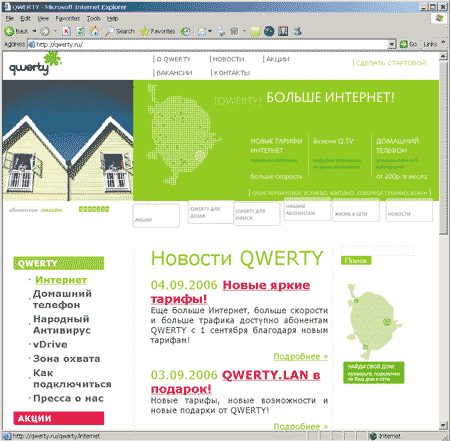Open QWERTY.LAN в подарок! headline
450x441 pixels.
pyautogui.click(x=235, y=382)
